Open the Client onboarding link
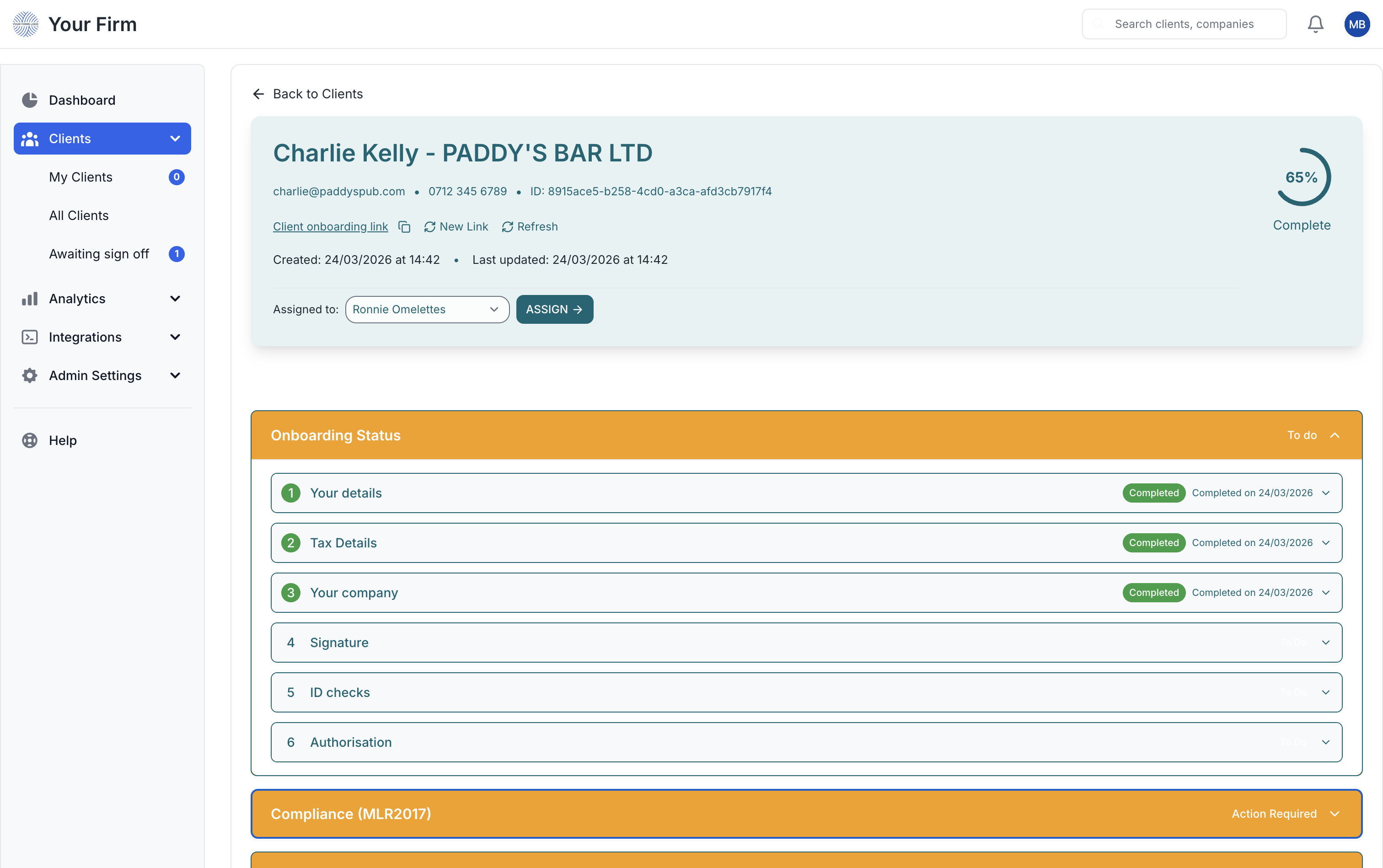 (330, 227)
